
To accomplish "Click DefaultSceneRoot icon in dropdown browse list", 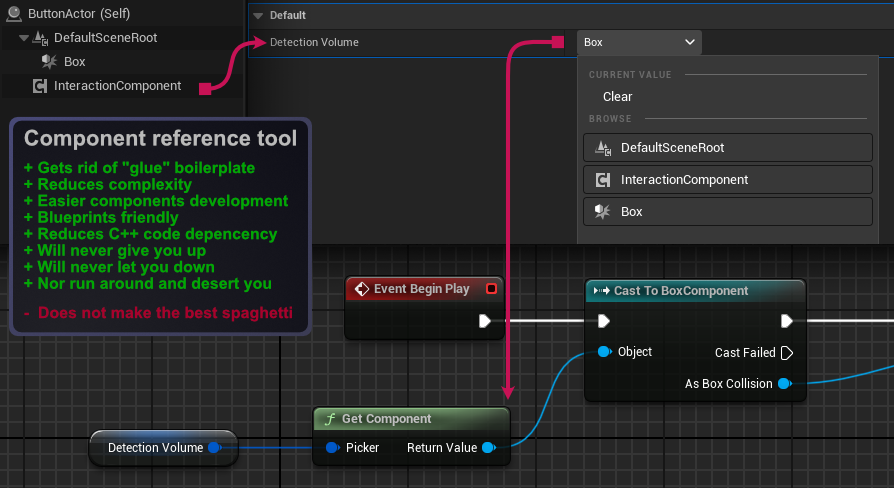I will click(603, 148).
